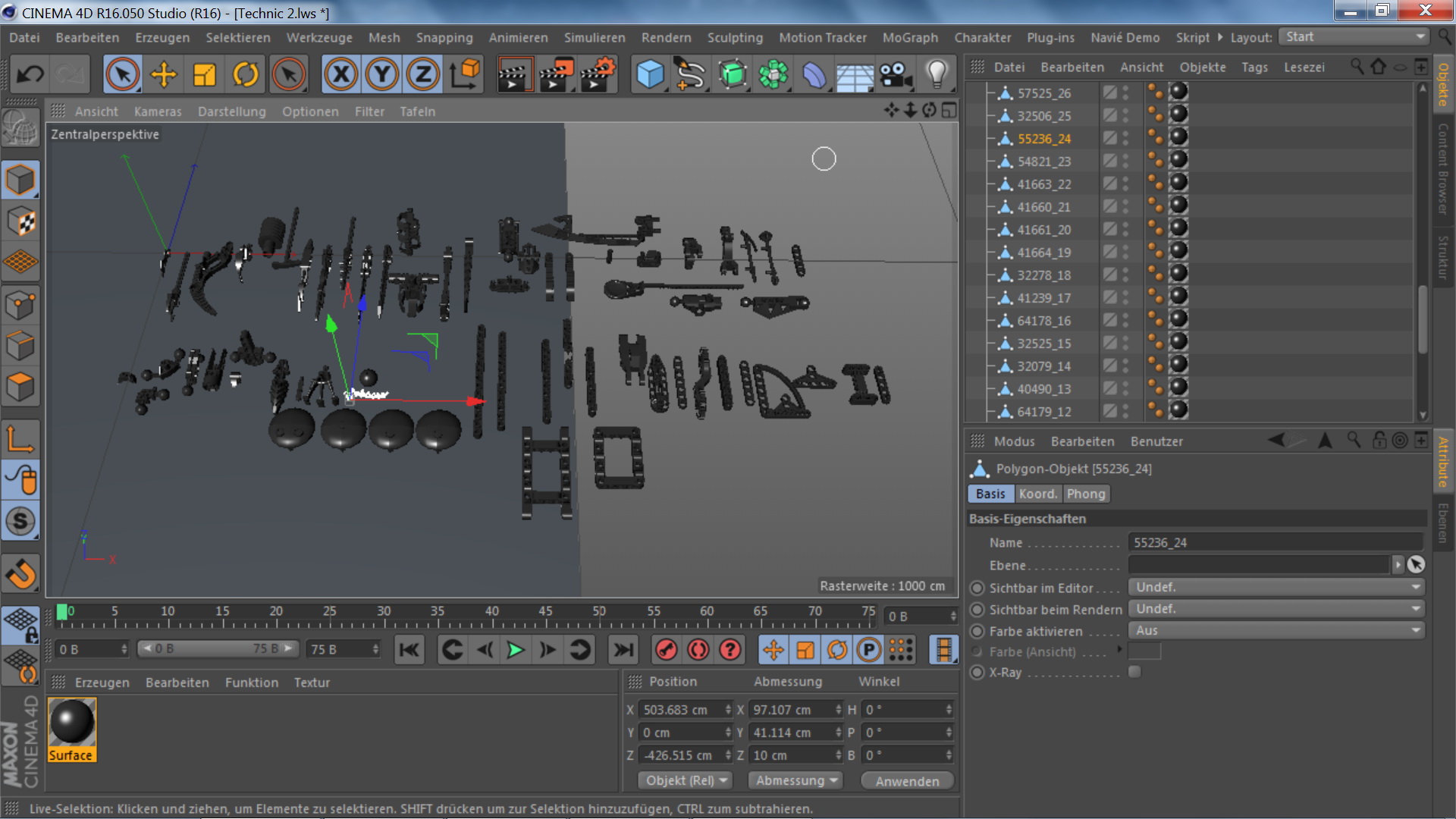Render the active view clapperboard
1456x819 pixels.
point(516,74)
